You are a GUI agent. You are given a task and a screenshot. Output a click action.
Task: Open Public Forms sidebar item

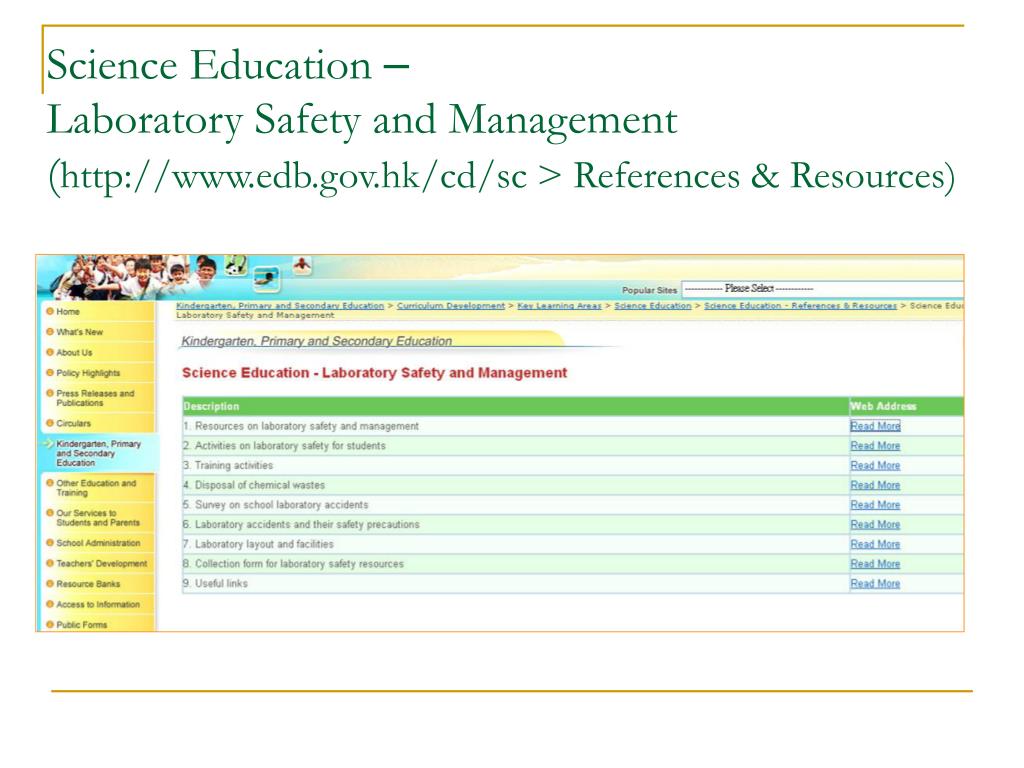pyautogui.click(x=82, y=624)
